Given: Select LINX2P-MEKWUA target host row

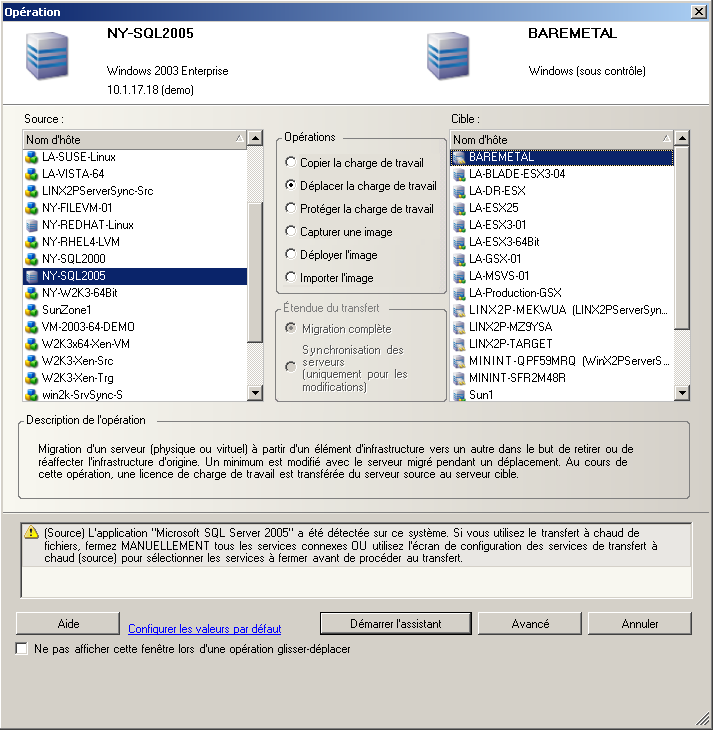Looking at the screenshot, I should (562, 310).
